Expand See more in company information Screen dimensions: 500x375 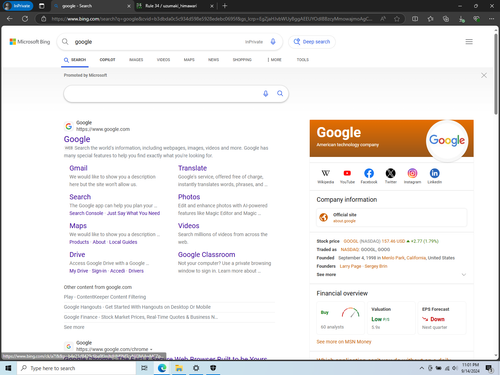click(391, 274)
